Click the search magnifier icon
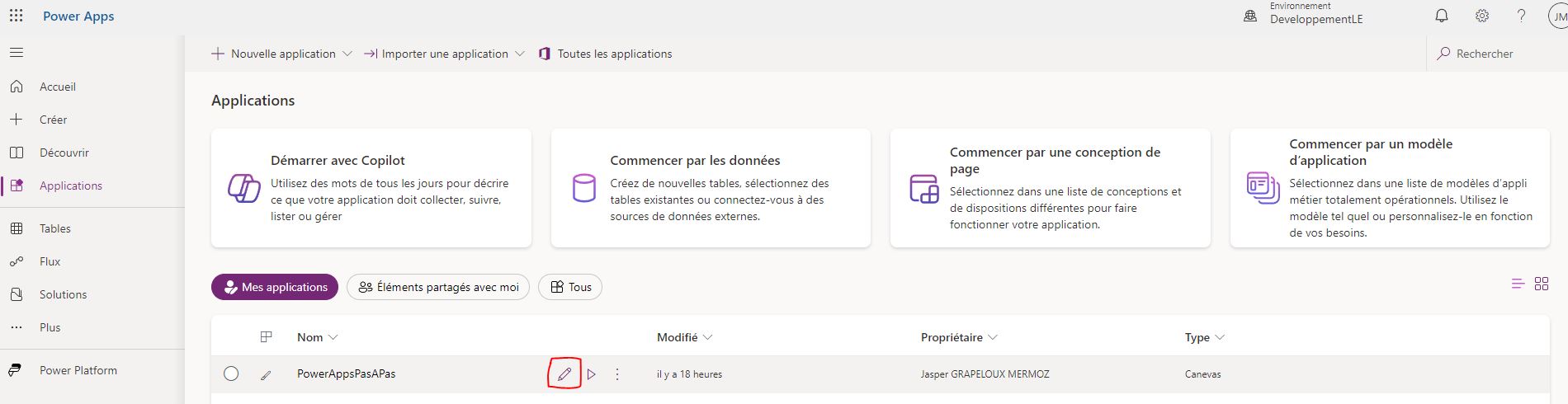1568x404 pixels. tap(1443, 54)
